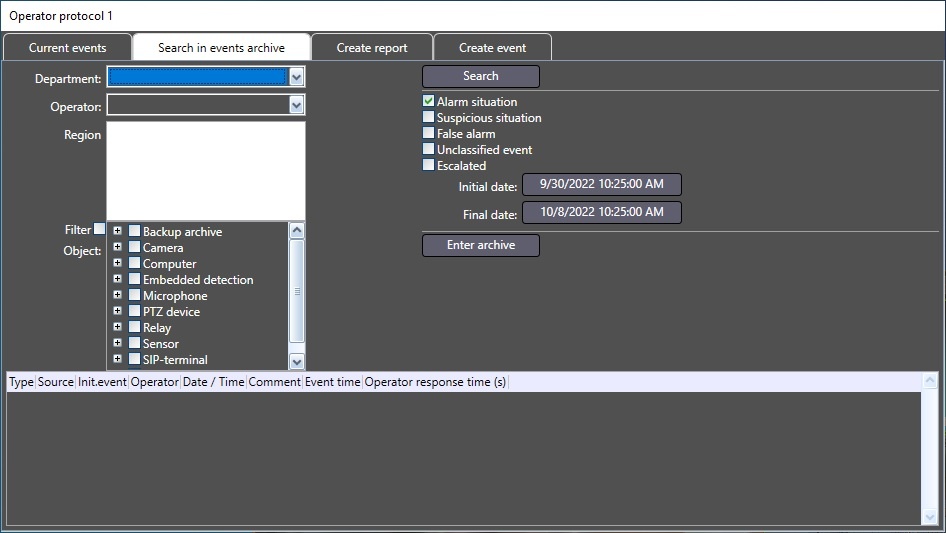Viewport: 946px width, 533px height.
Task: Toggle the Filter checkbox
Action: pyautogui.click(x=99, y=229)
